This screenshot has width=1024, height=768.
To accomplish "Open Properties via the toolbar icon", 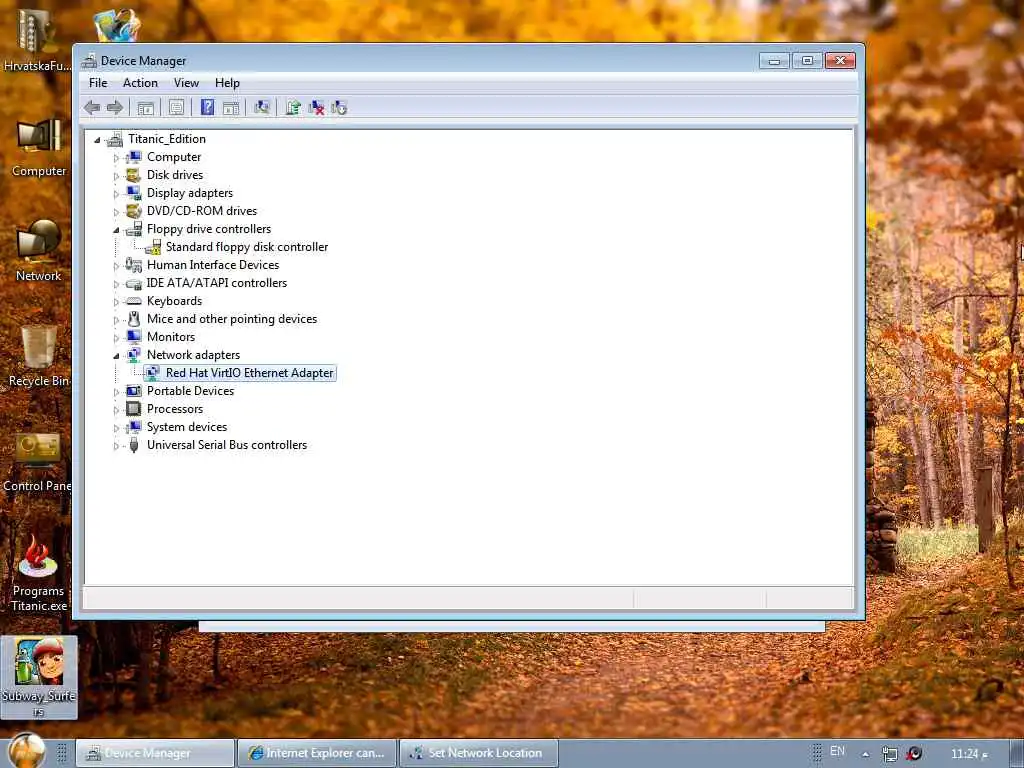I will (176, 108).
